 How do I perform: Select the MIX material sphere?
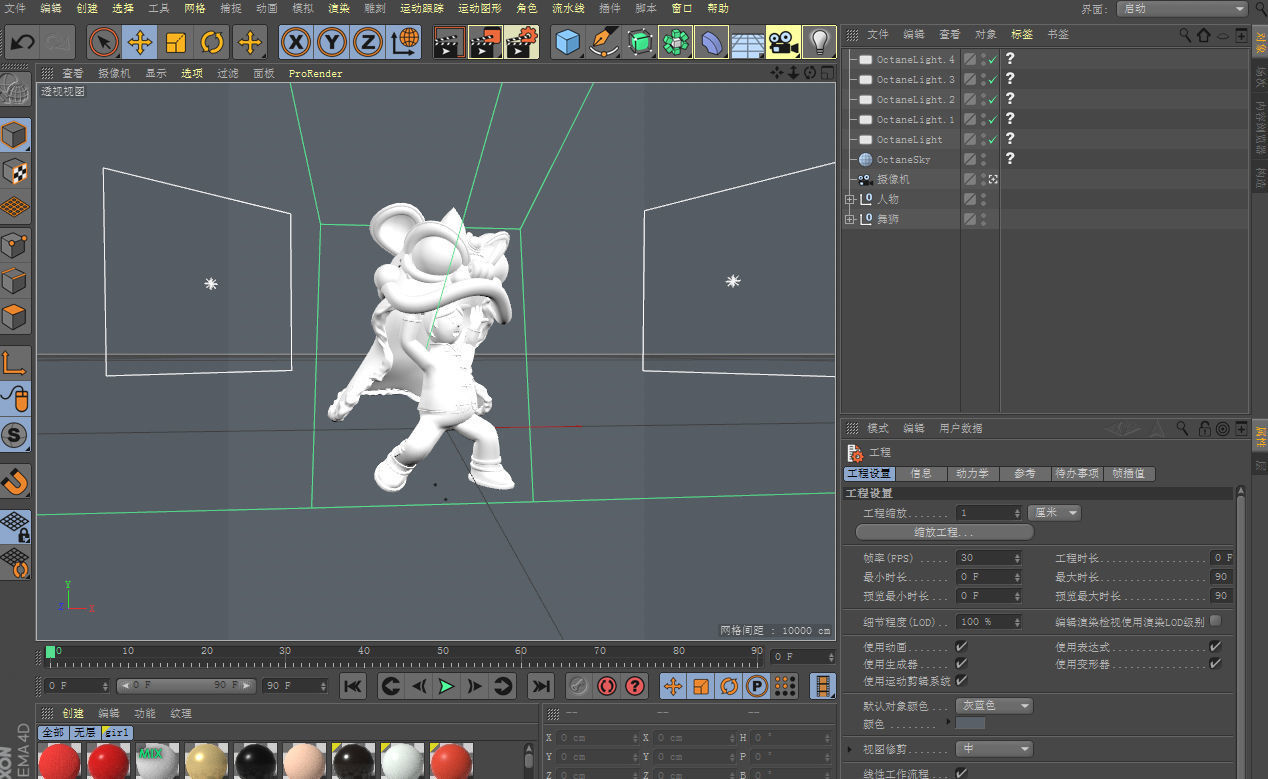coord(158,761)
